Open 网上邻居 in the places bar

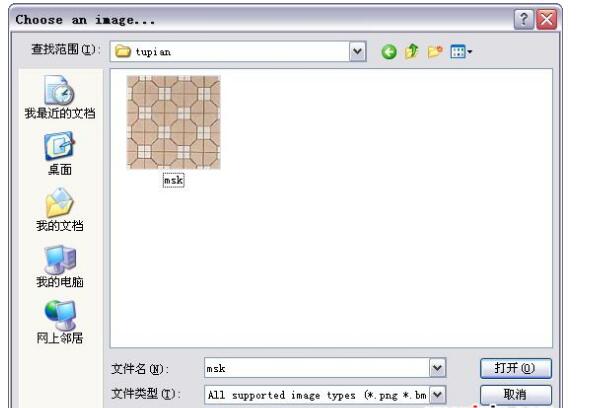tap(60, 322)
